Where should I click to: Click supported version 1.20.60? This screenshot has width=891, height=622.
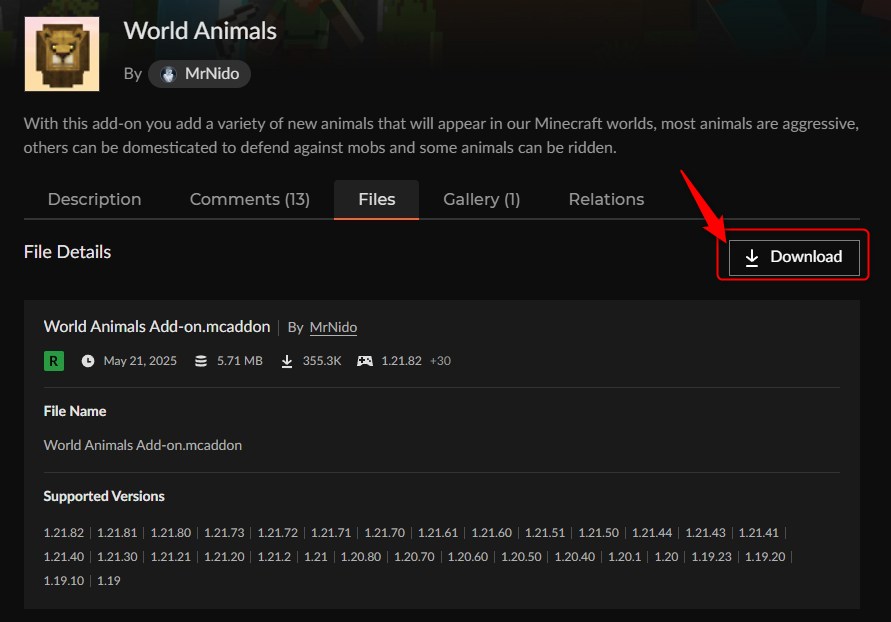pyautogui.click(x=468, y=557)
